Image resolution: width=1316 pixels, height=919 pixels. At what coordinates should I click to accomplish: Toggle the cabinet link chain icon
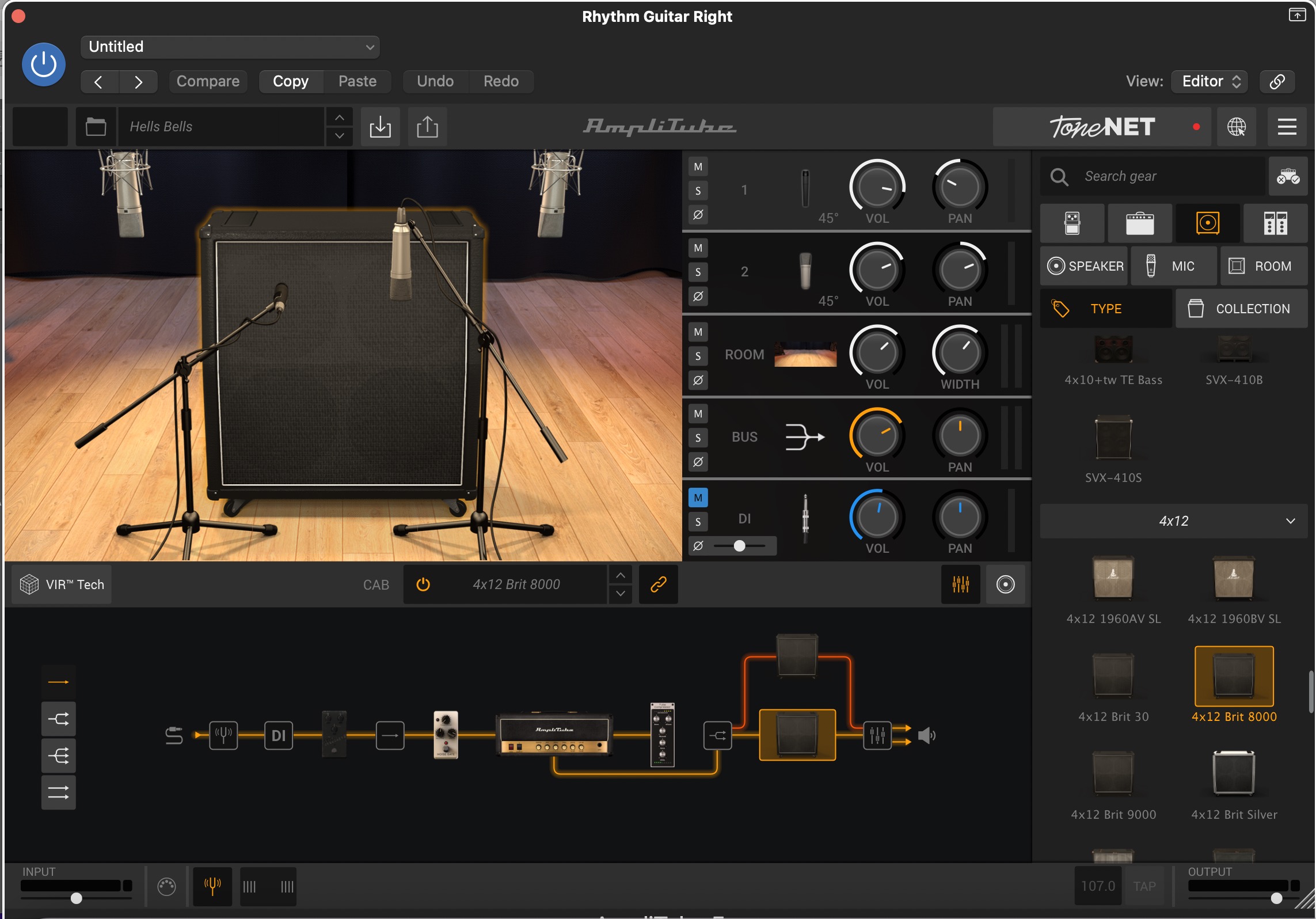pyautogui.click(x=658, y=584)
